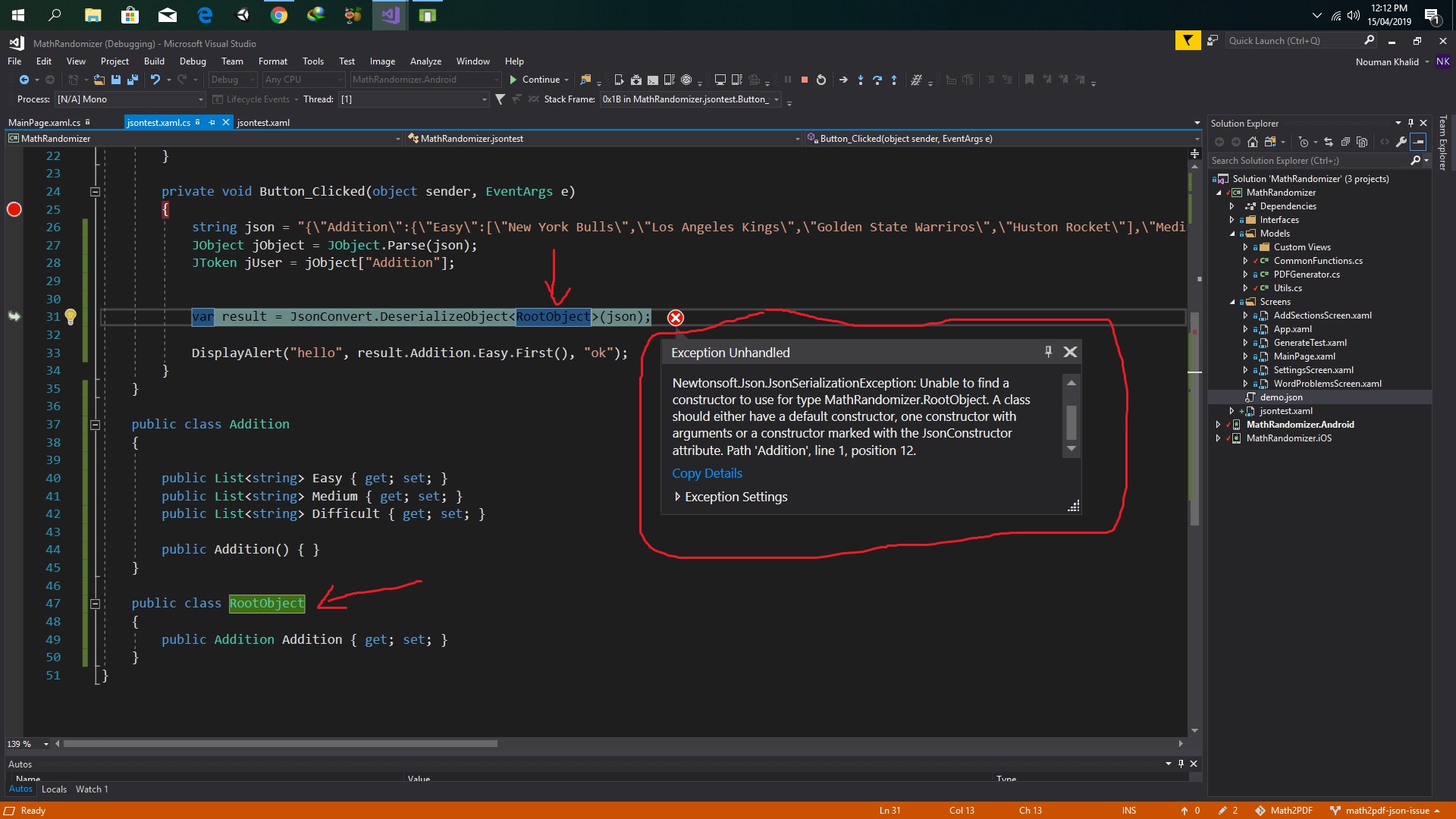Click the Step Over arrow icon
The image size is (1456, 819).
click(877, 80)
